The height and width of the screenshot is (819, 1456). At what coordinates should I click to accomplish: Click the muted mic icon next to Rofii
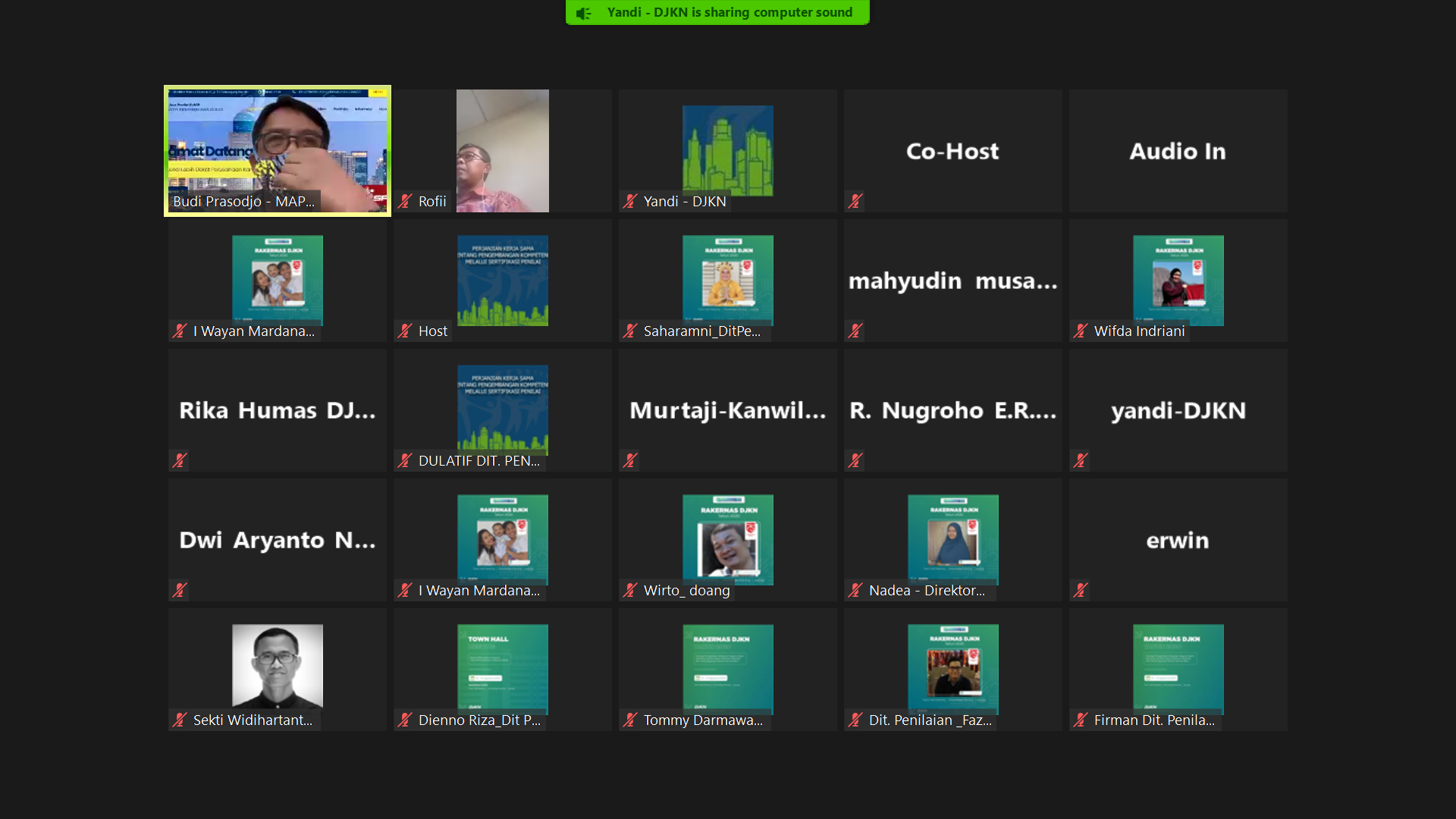[405, 201]
